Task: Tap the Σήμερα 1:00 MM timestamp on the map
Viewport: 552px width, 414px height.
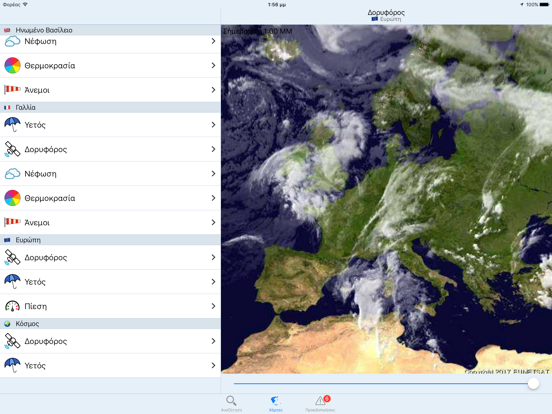Action: (x=258, y=31)
